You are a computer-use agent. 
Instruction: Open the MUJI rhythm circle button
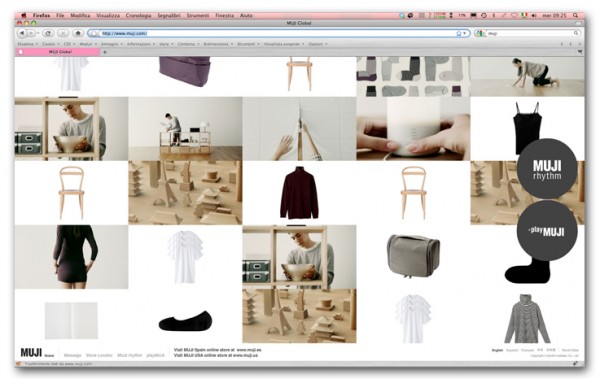click(x=547, y=169)
